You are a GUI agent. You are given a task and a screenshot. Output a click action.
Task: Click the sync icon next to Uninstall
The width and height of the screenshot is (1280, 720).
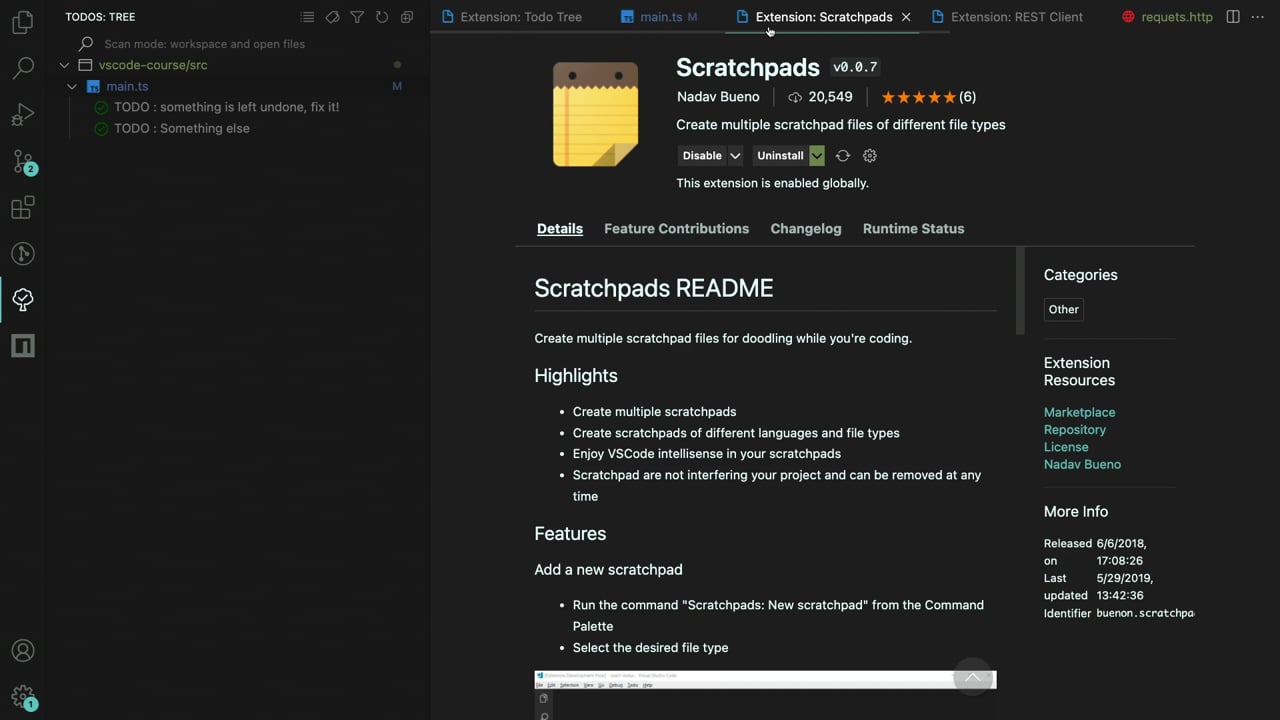pyautogui.click(x=843, y=156)
